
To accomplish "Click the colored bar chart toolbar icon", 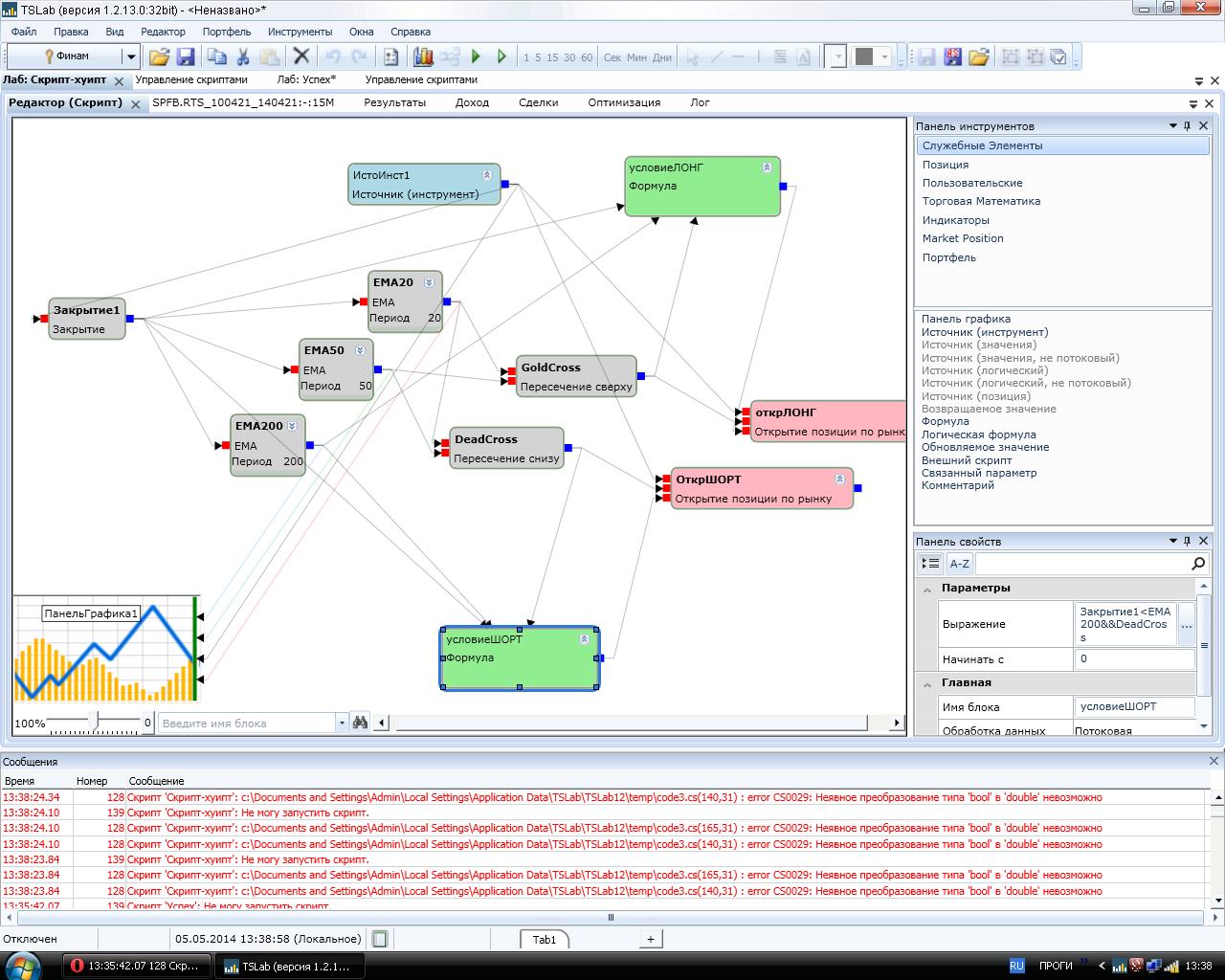I will (x=423, y=57).
